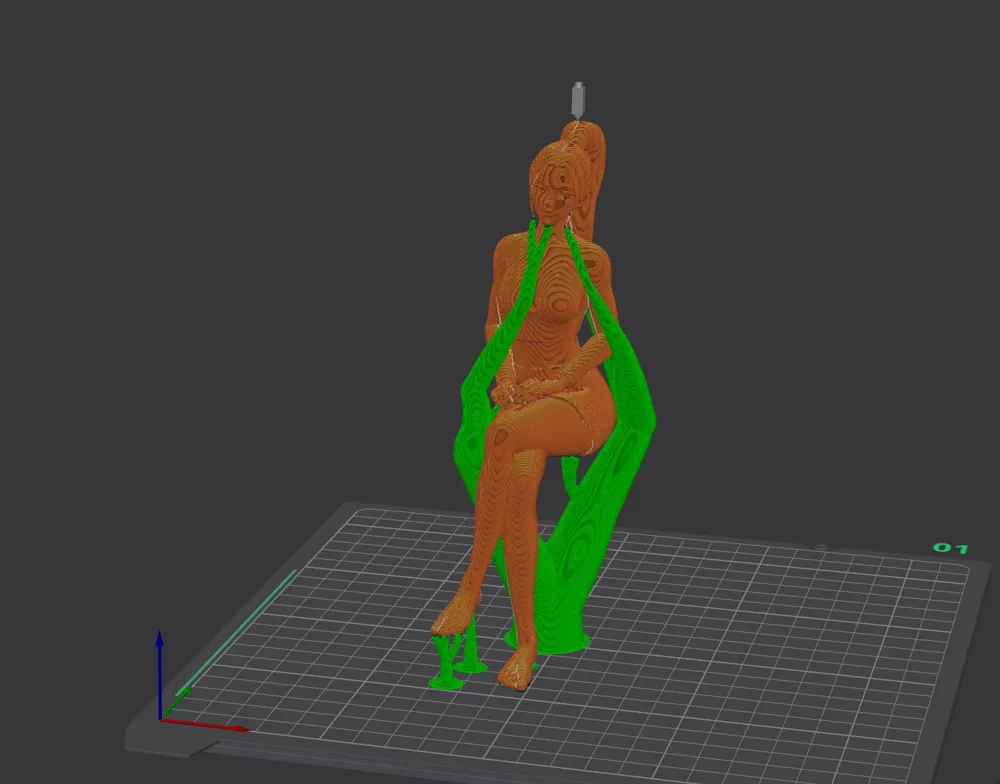Click the red X-axis arrow
Screen dimensions: 1000x784
[x=204, y=725]
